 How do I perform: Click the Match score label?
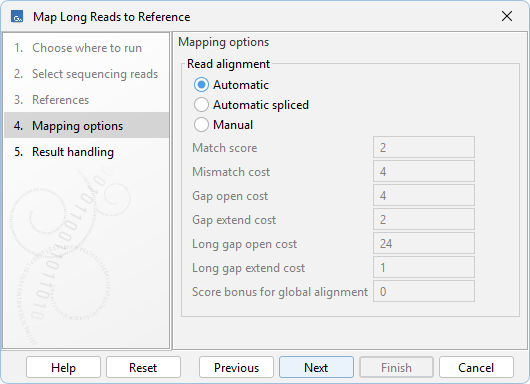coord(225,148)
